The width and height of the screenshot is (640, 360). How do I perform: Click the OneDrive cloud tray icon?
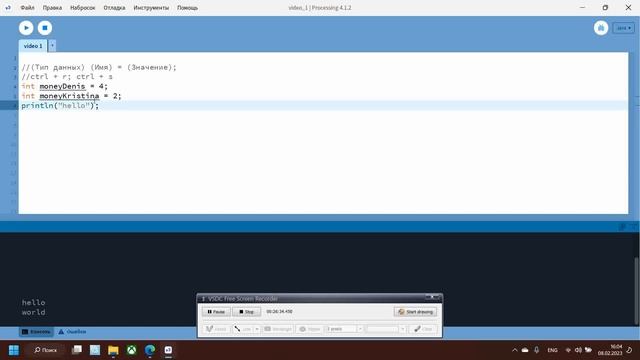[x=525, y=350]
